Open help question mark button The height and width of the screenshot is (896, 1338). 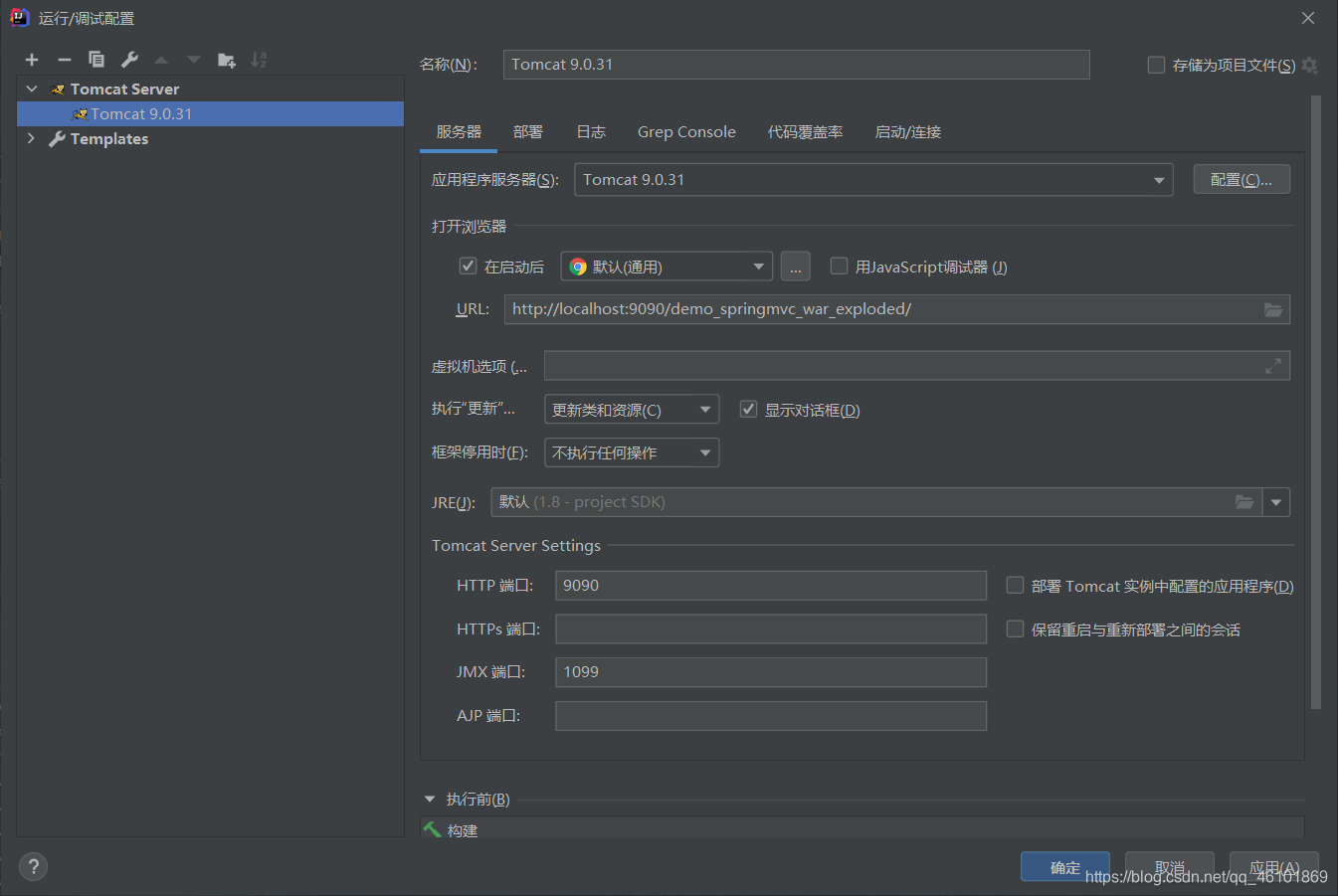tap(33, 866)
